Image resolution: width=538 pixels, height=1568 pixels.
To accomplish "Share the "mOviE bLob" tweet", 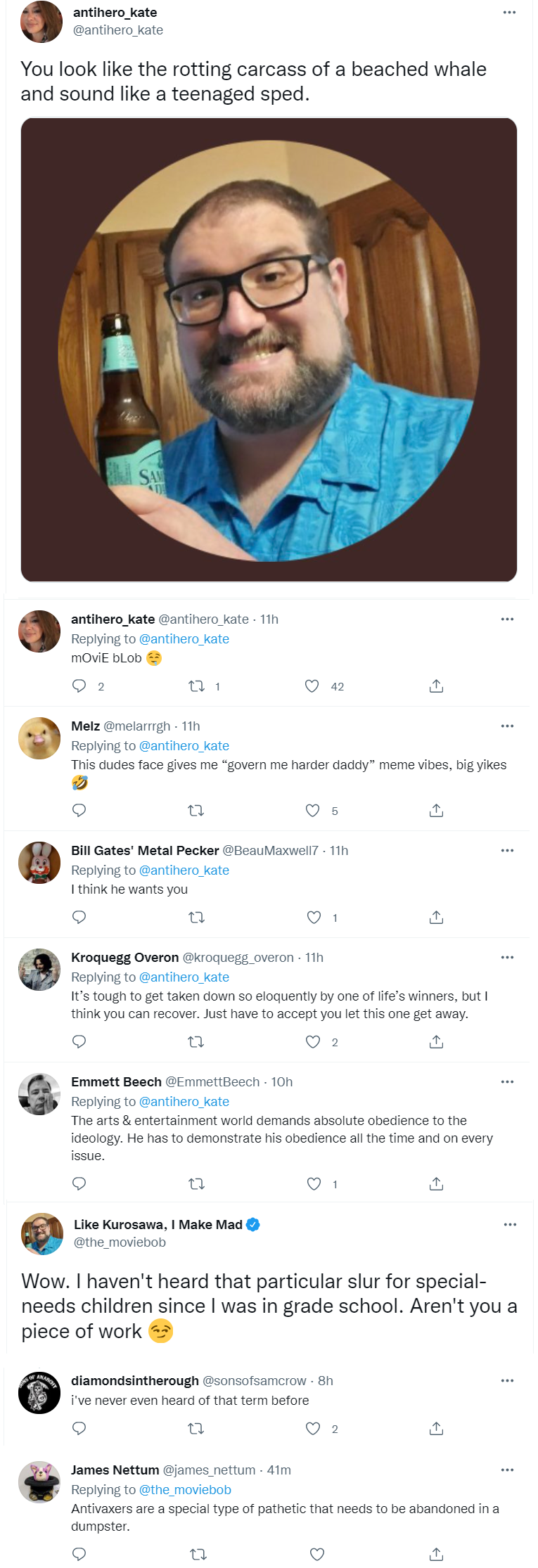I will 436,686.
